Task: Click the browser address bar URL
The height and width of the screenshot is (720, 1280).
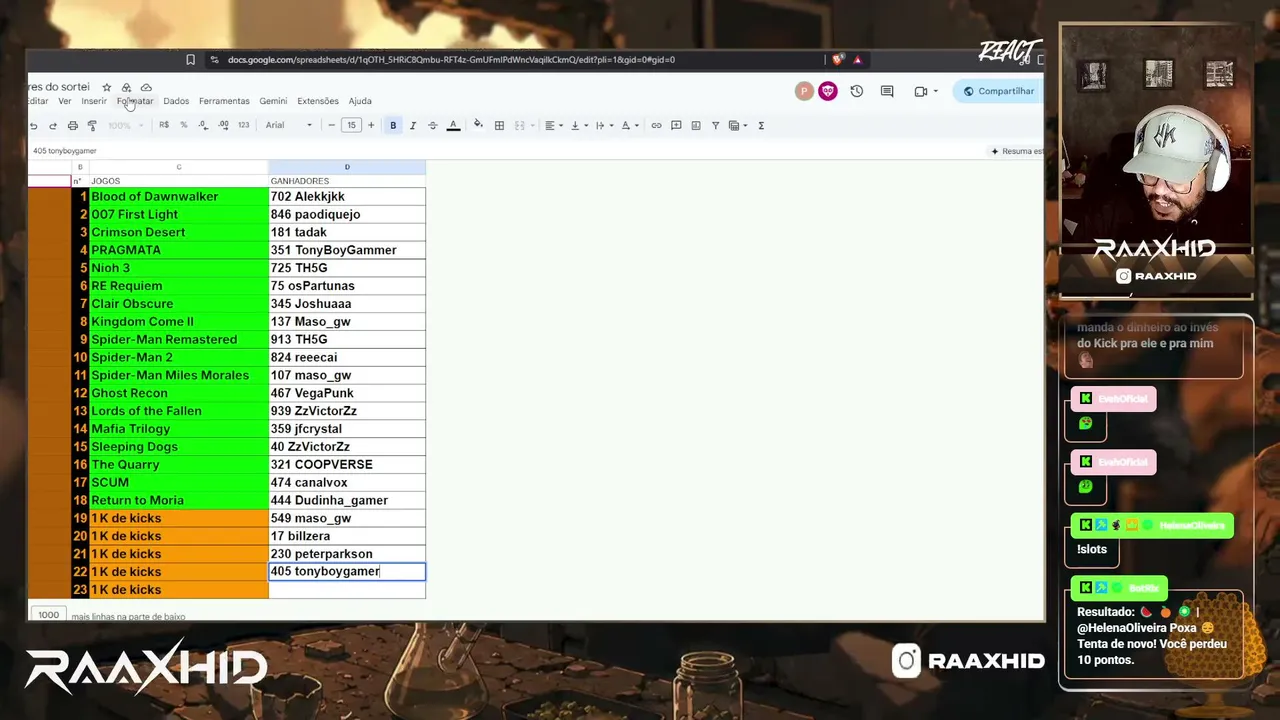Action: pos(451,60)
